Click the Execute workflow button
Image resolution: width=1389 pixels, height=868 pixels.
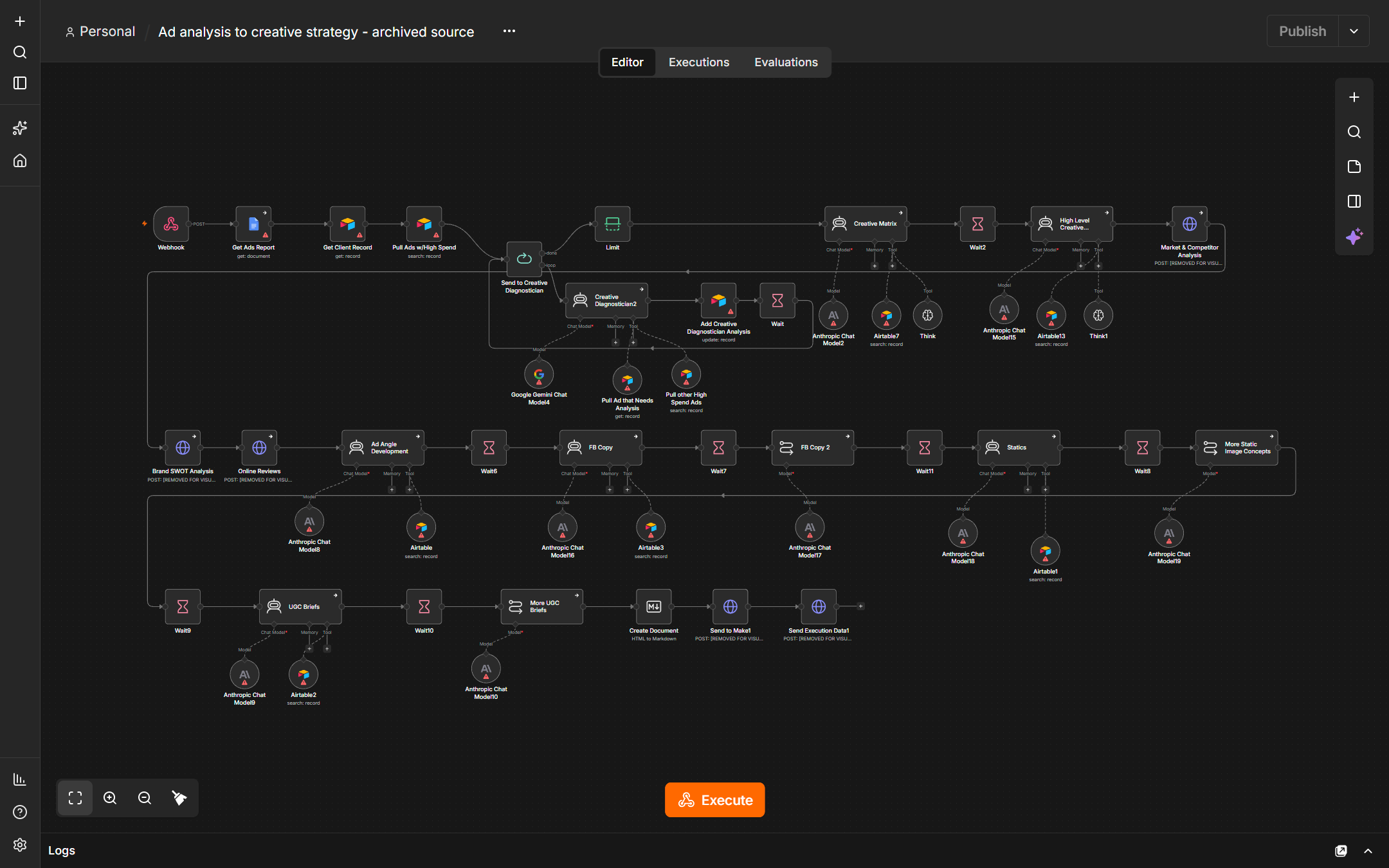[714, 800]
